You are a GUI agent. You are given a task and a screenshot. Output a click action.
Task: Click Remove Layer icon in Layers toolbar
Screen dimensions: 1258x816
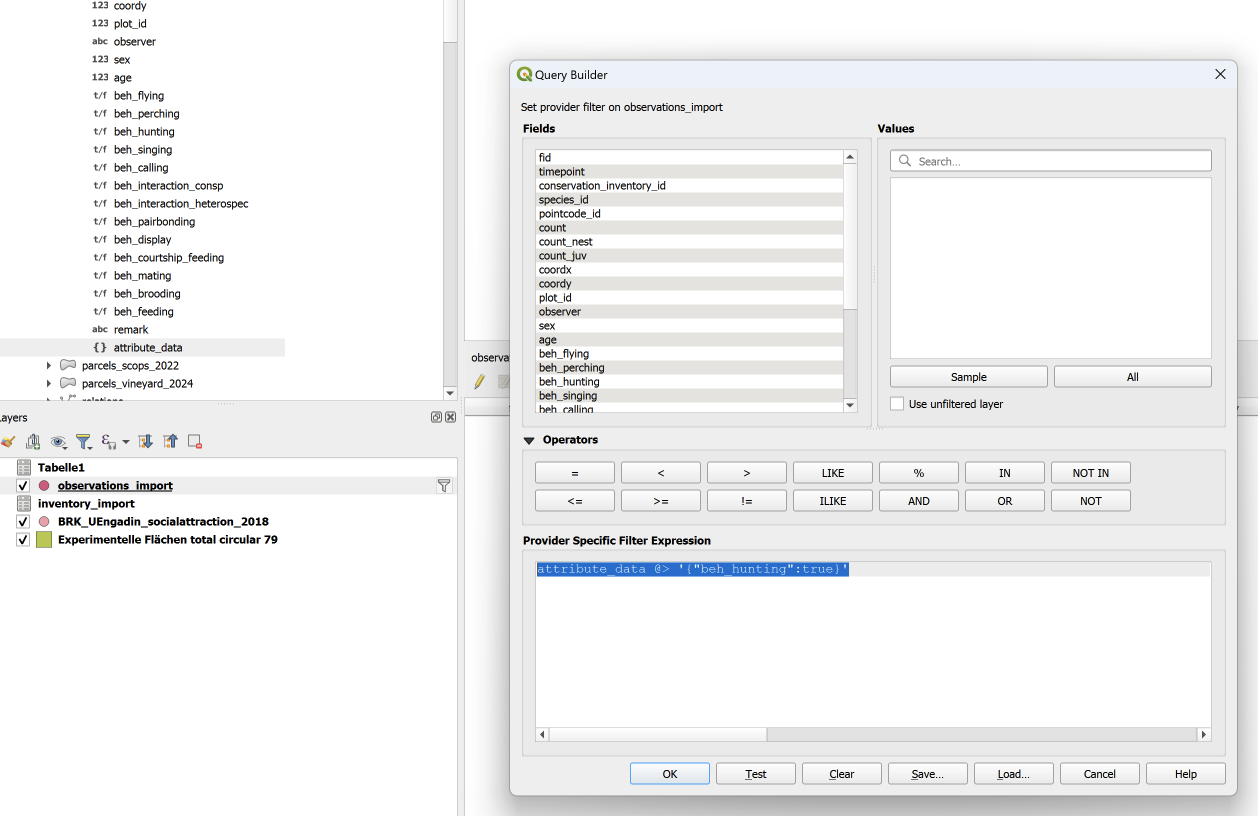coord(195,442)
